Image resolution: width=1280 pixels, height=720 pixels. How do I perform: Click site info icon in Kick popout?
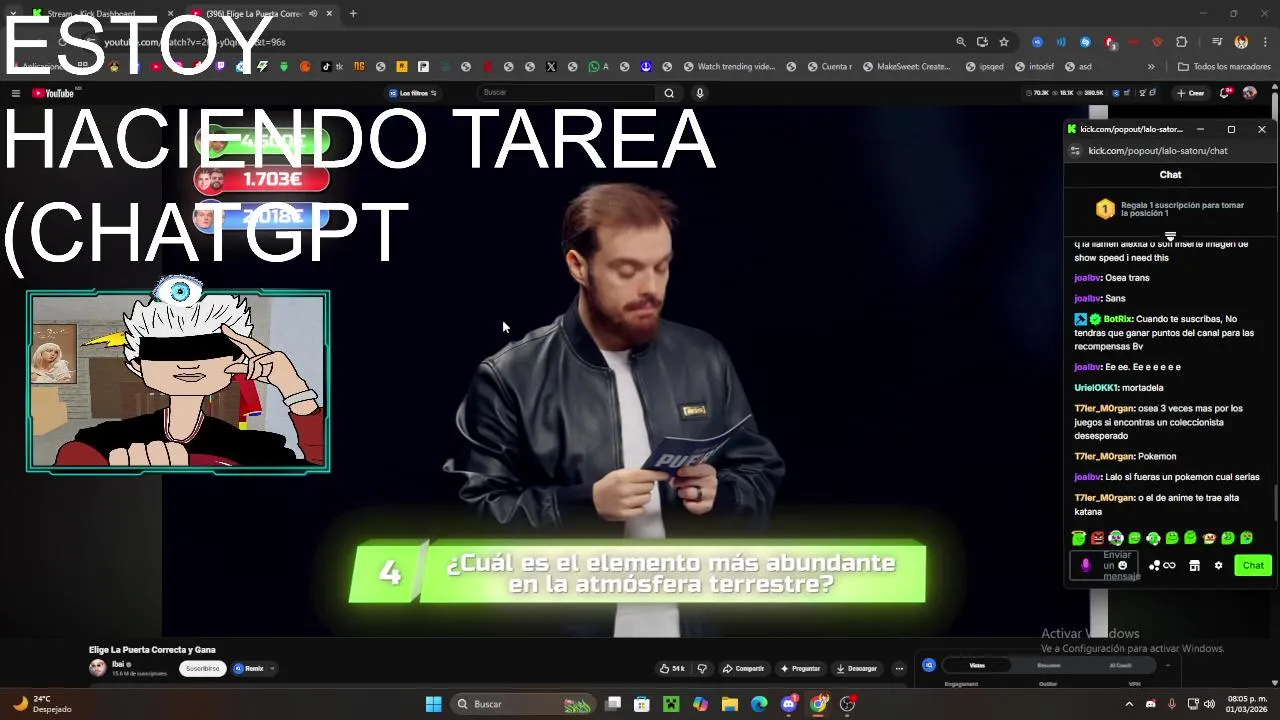[x=1075, y=151]
